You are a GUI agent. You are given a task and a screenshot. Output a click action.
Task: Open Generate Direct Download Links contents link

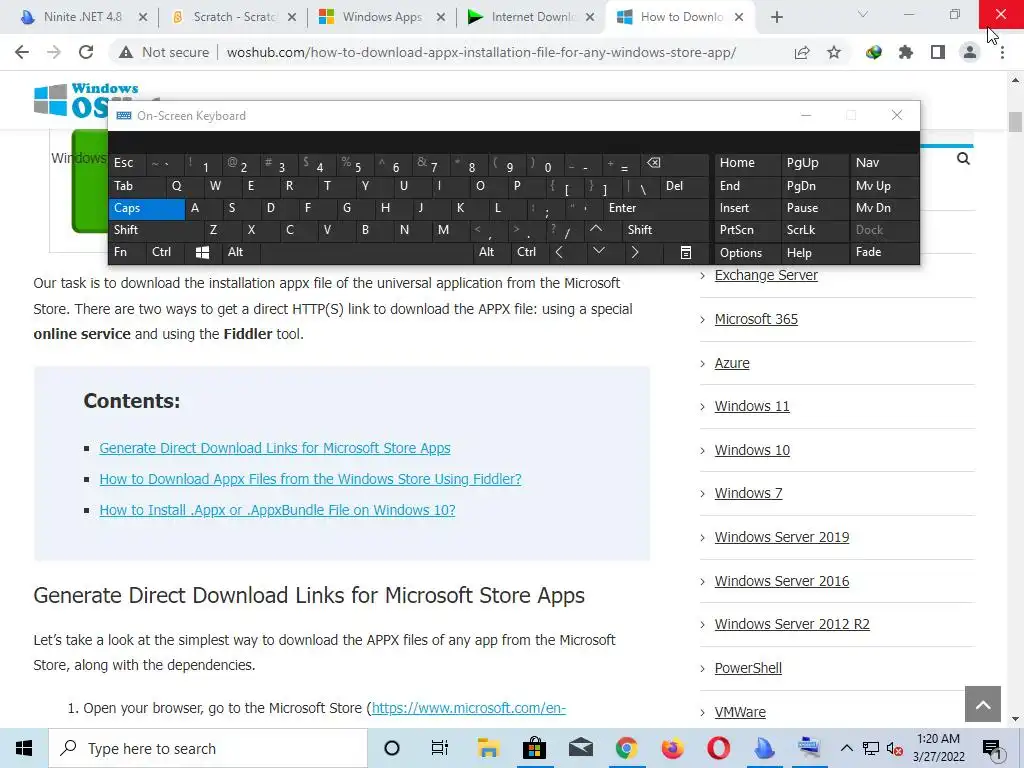(275, 448)
